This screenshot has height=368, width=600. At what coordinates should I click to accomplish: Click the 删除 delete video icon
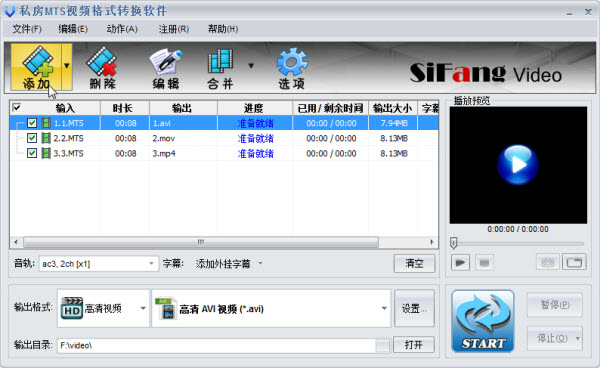point(102,68)
